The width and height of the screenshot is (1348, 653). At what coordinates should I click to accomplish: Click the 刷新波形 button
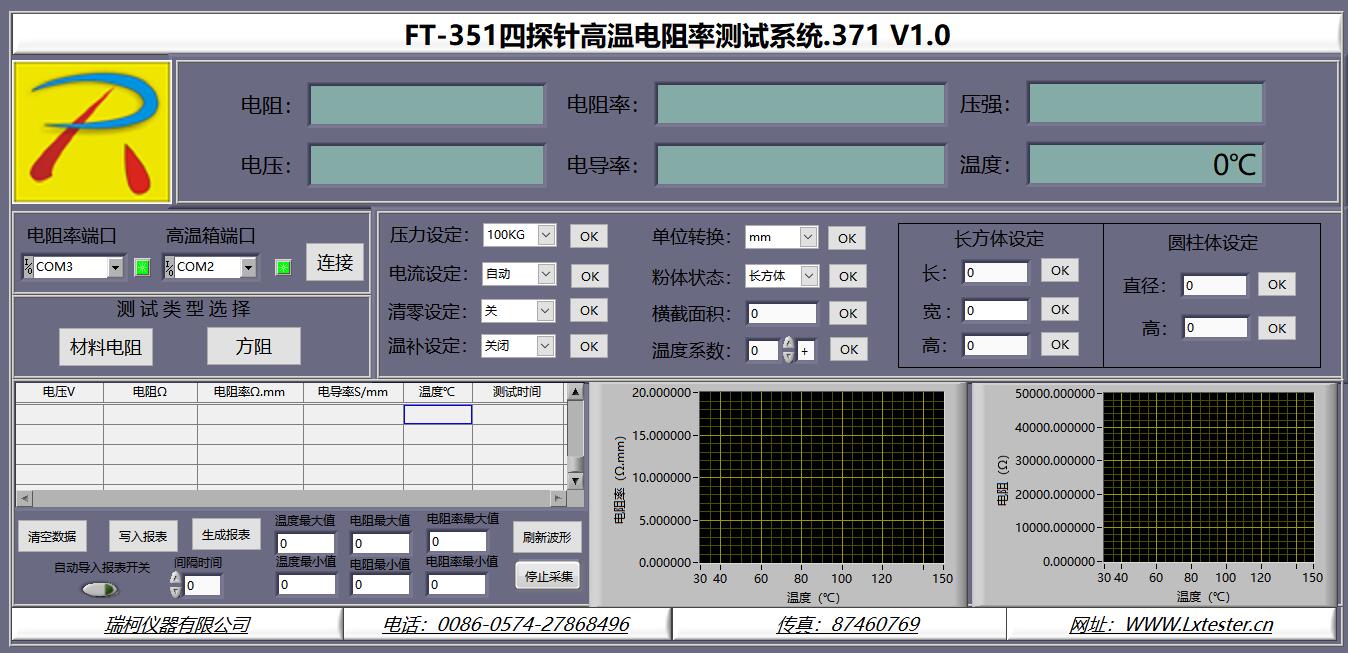[546, 537]
